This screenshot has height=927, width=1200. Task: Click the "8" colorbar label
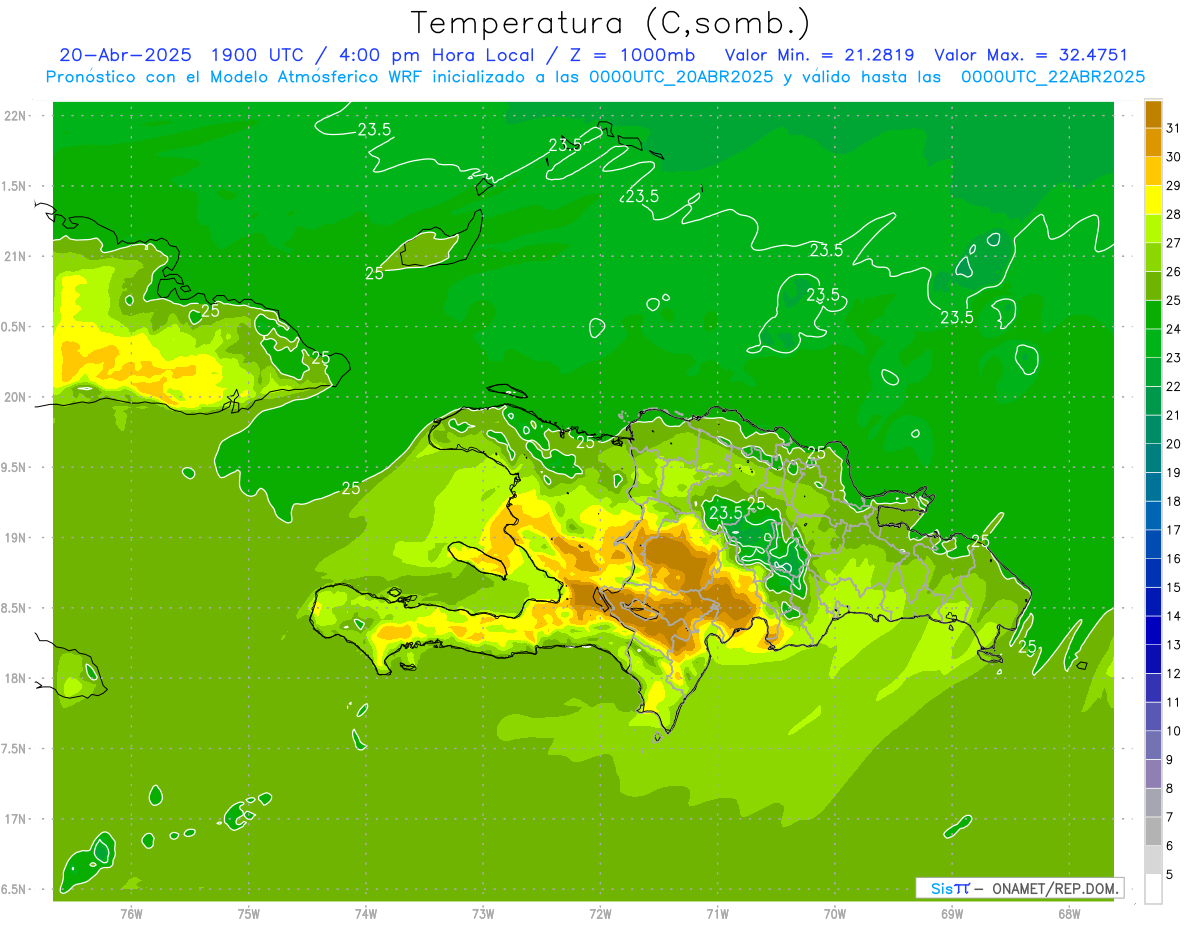coord(1170,789)
